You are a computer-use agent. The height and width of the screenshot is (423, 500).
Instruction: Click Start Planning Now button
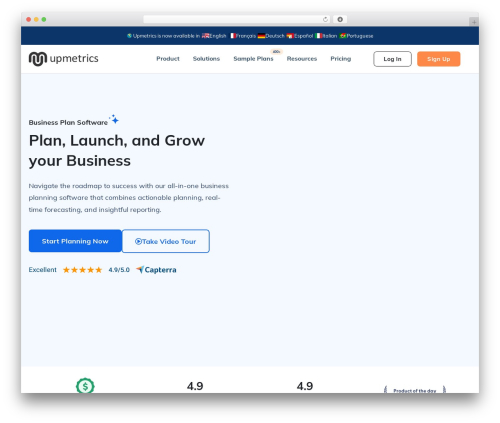(x=75, y=241)
